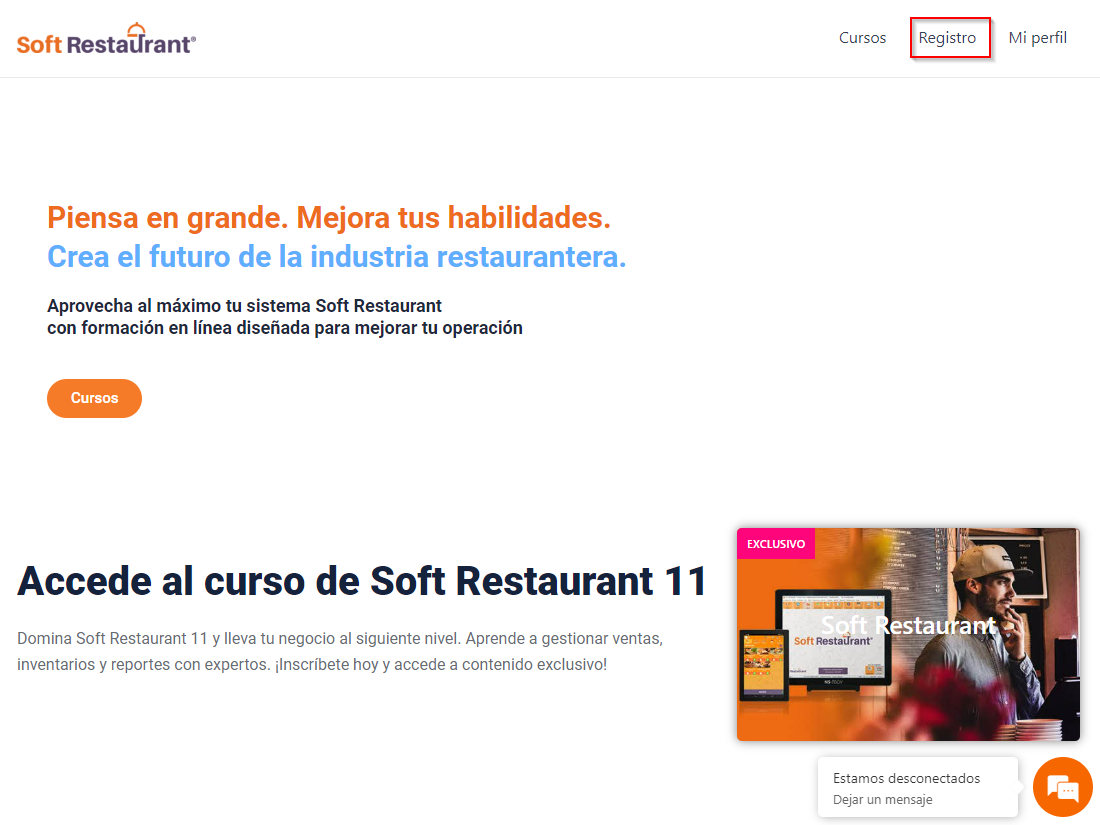Click text 'Crea el futuro de la industria restaurantera.'
The image size is (1100, 825).
[x=337, y=257]
